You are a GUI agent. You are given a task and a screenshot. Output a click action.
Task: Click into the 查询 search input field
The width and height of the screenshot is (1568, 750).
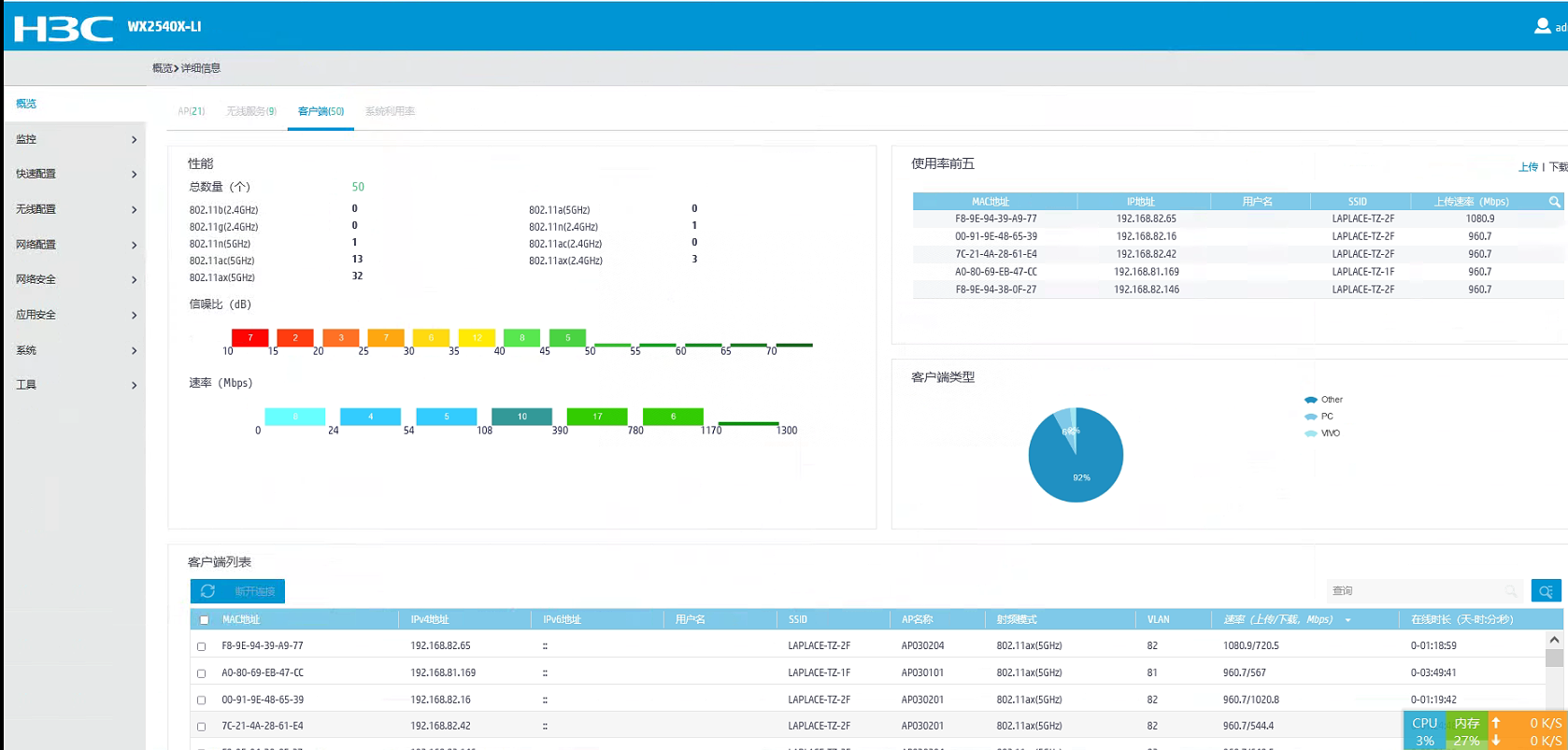pos(1416,591)
